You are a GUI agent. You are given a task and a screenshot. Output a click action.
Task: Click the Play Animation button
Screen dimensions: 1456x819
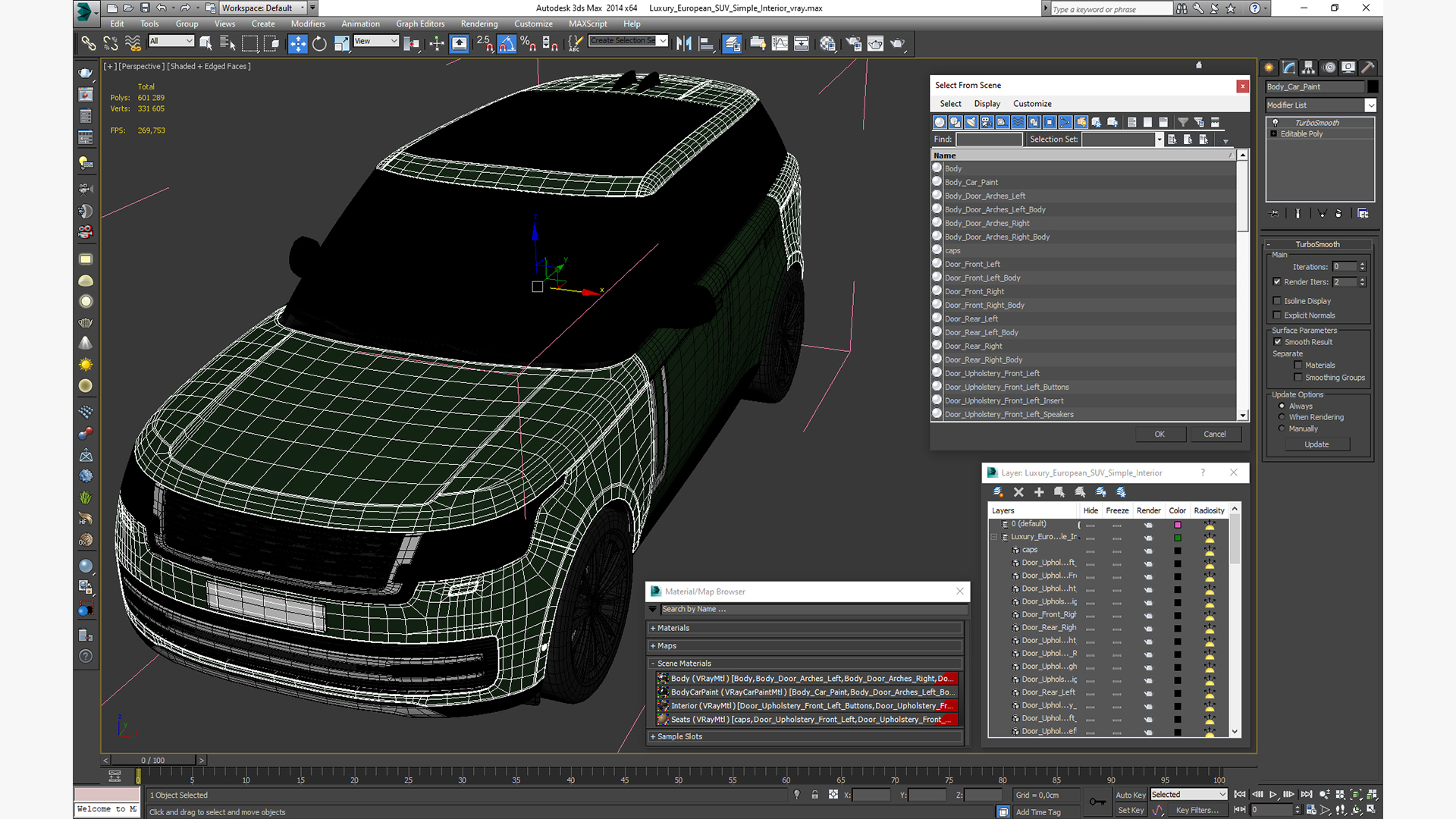pyautogui.click(x=1273, y=795)
